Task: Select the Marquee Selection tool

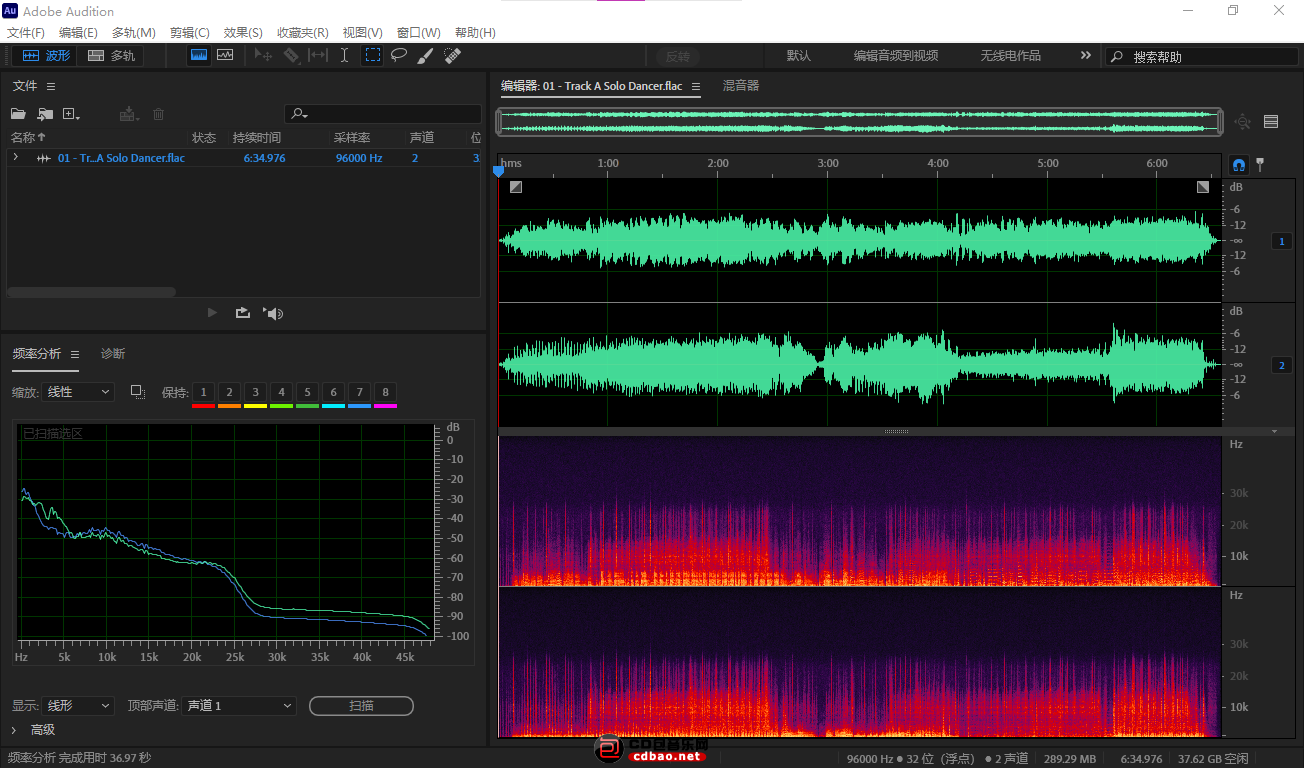Action: coord(372,56)
